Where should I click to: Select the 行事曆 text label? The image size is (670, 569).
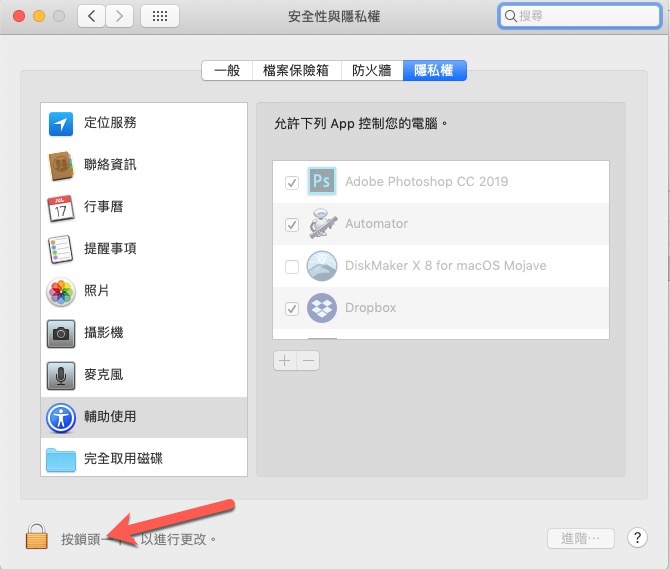tap(104, 207)
